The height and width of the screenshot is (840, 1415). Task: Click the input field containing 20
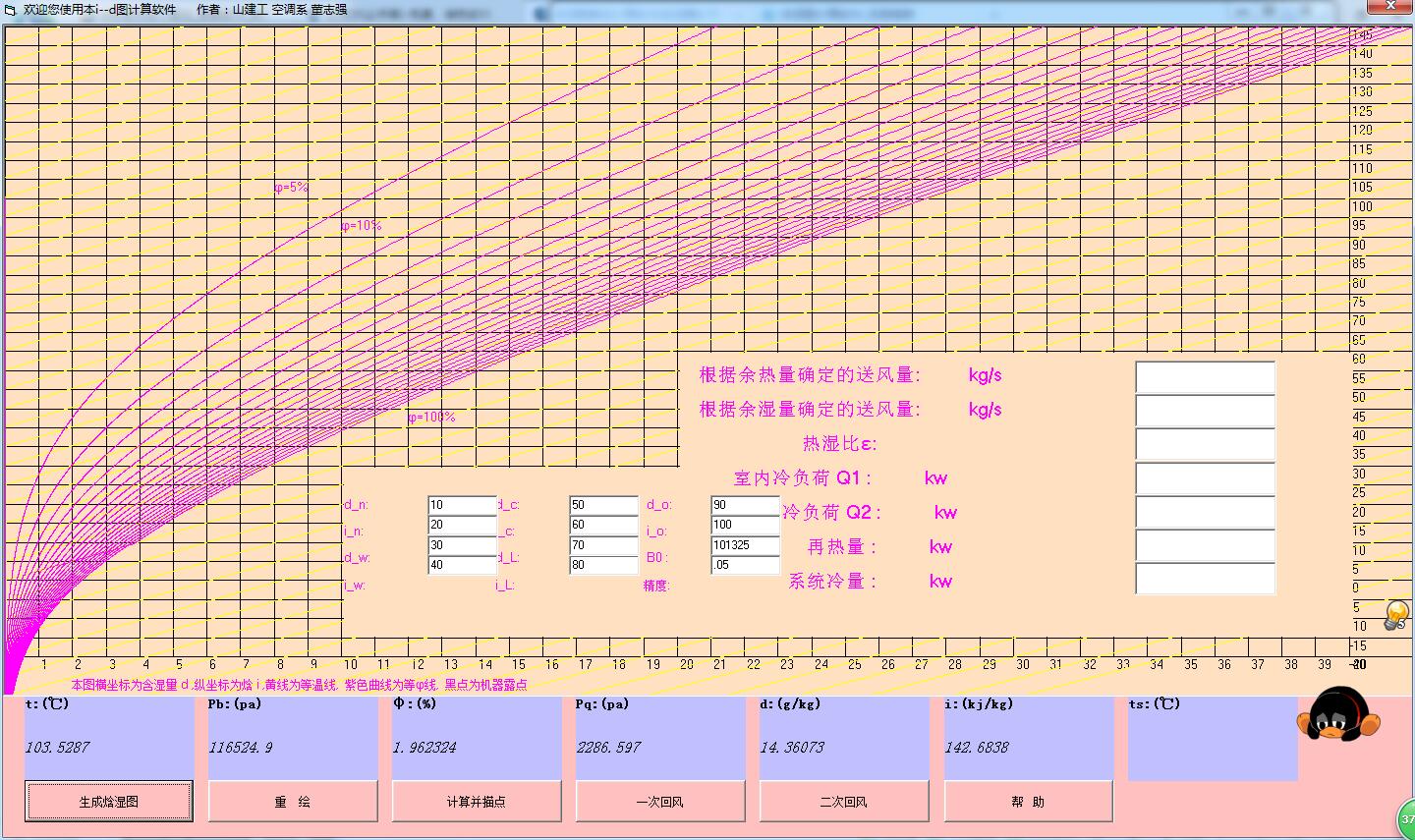pyautogui.click(x=463, y=525)
